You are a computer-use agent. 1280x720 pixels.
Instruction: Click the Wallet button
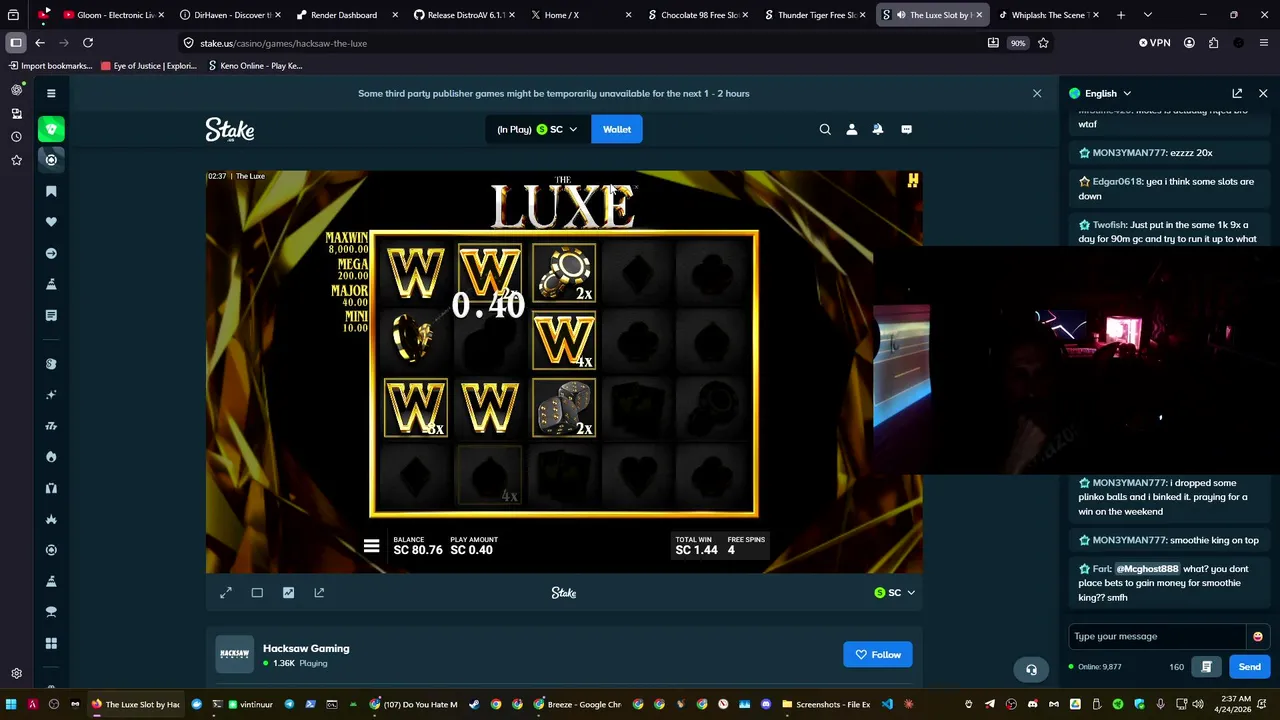click(617, 129)
